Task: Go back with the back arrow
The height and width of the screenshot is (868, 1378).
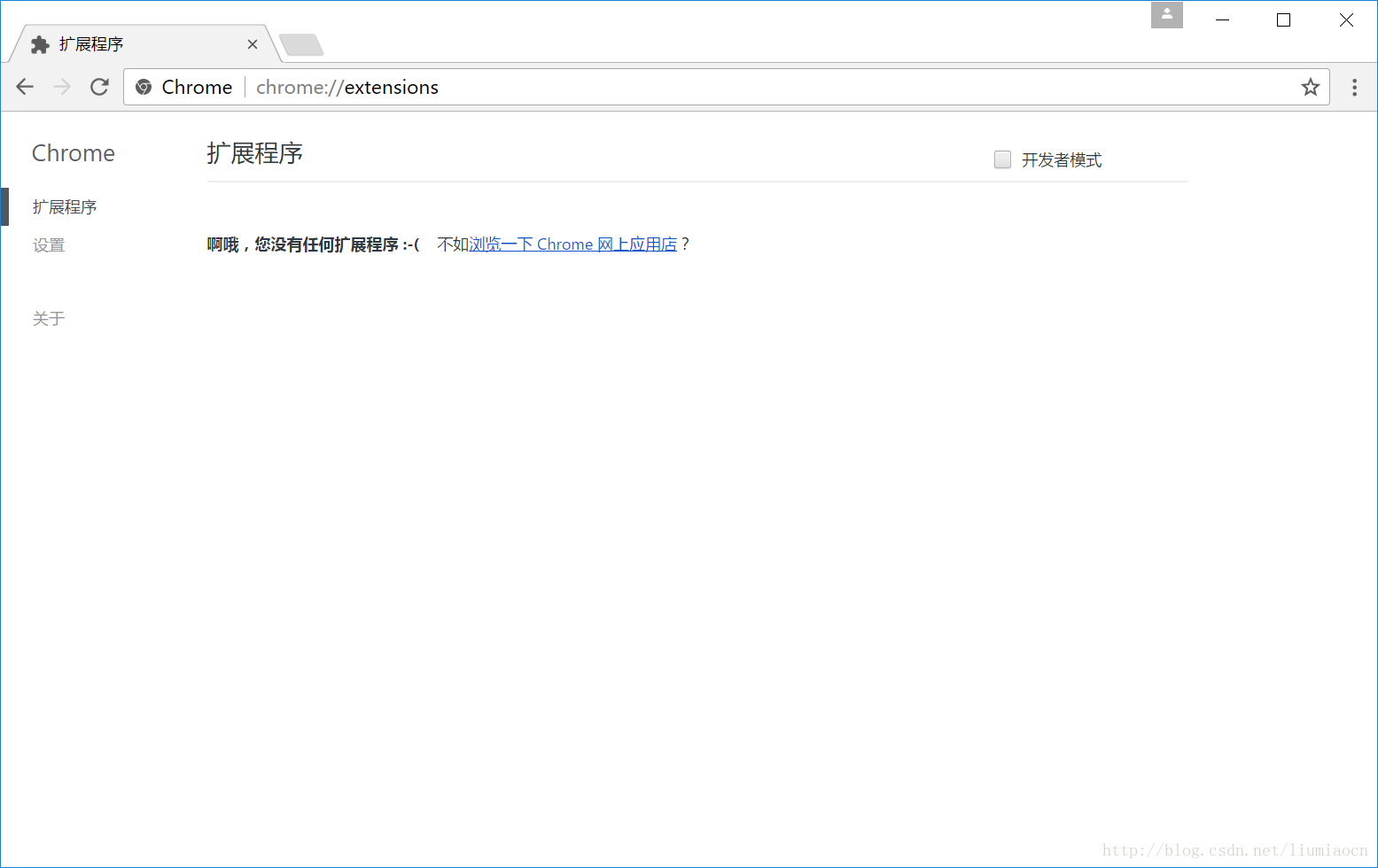Action: [x=25, y=87]
